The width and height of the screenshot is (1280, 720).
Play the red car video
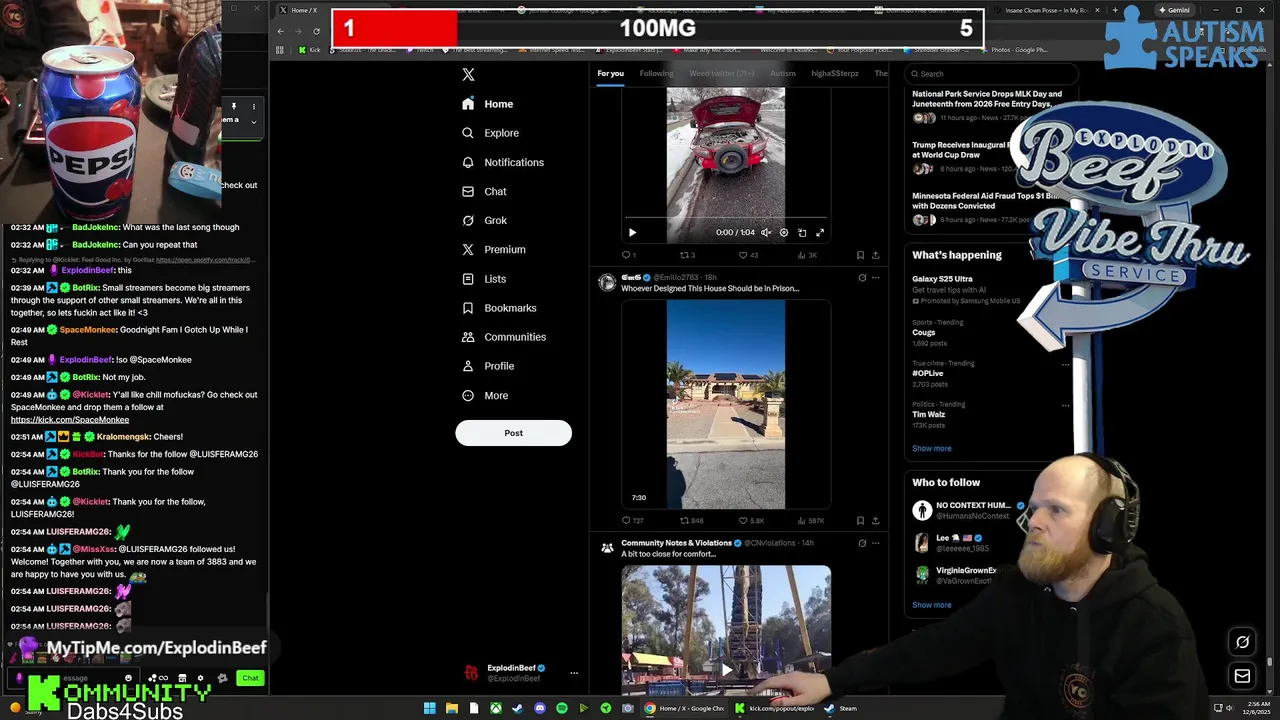coord(632,232)
